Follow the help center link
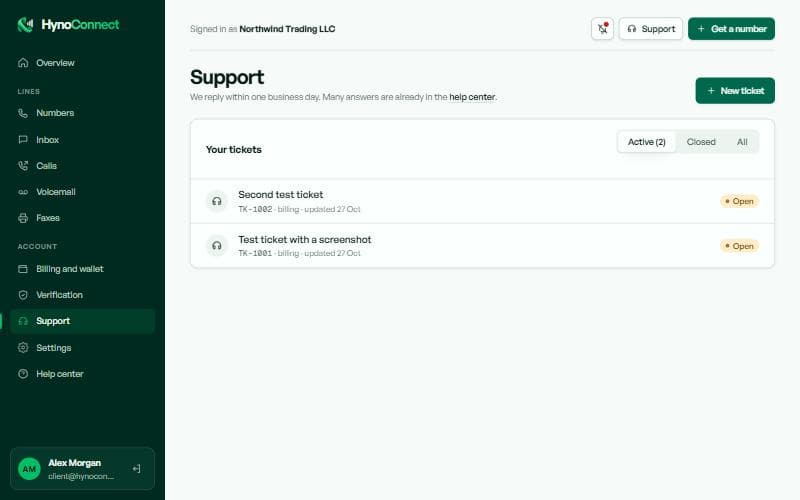Viewport: 800px width, 500px height. [x=472, y=97]
